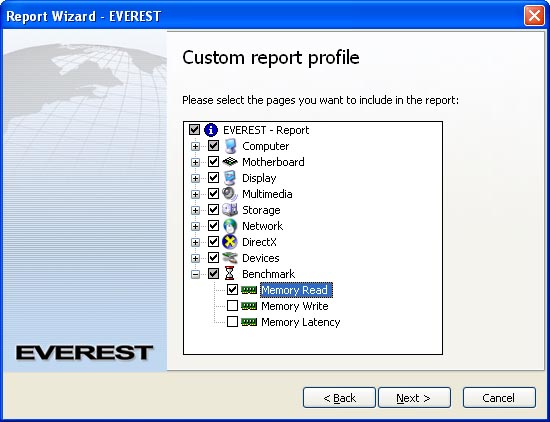Click the Memory Latency RAM module icon
The width and height of the screenshot is (550, 422).
coord(249,322)
